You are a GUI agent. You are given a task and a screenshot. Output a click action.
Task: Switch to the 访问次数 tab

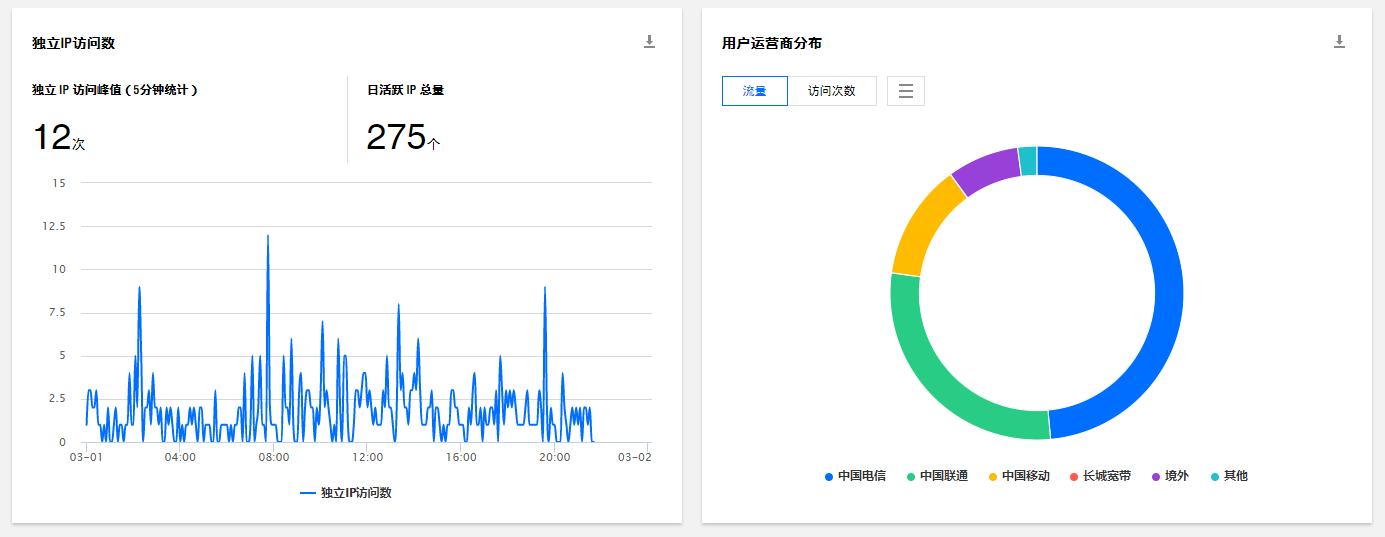coord(832,91)
